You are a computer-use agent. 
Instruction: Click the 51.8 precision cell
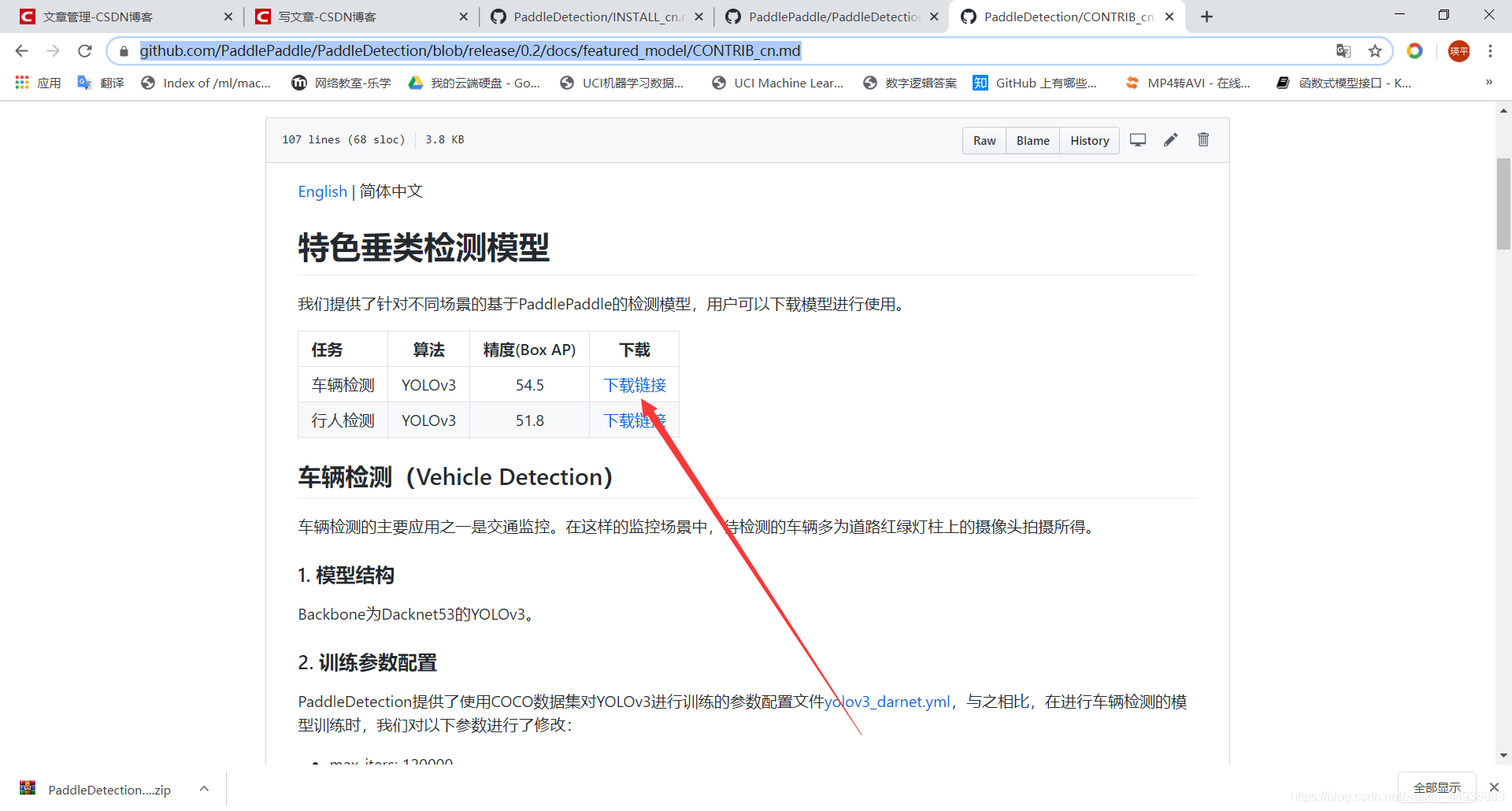tap(530, 420)
